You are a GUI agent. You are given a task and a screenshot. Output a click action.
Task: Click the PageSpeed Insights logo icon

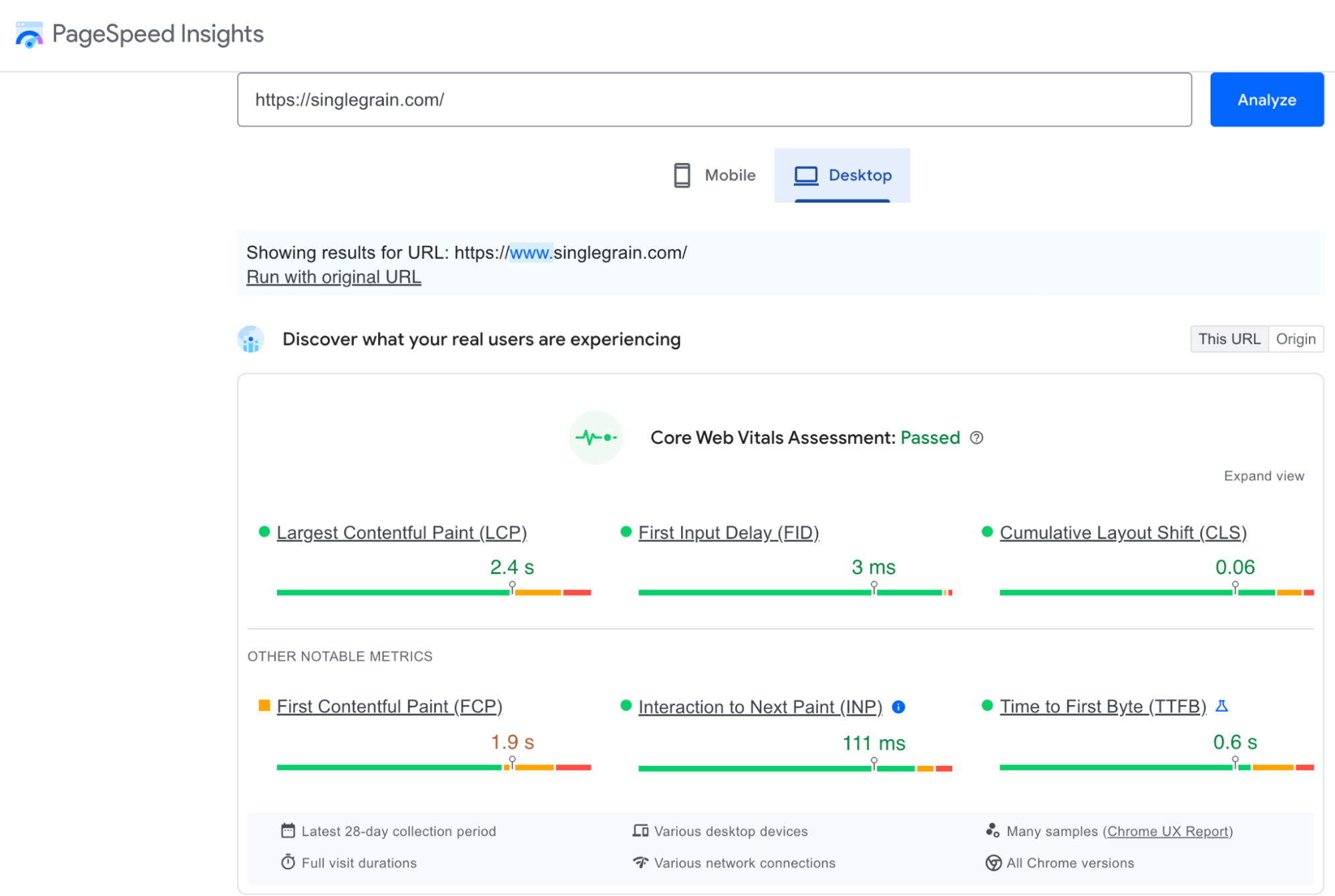(29, 35)
